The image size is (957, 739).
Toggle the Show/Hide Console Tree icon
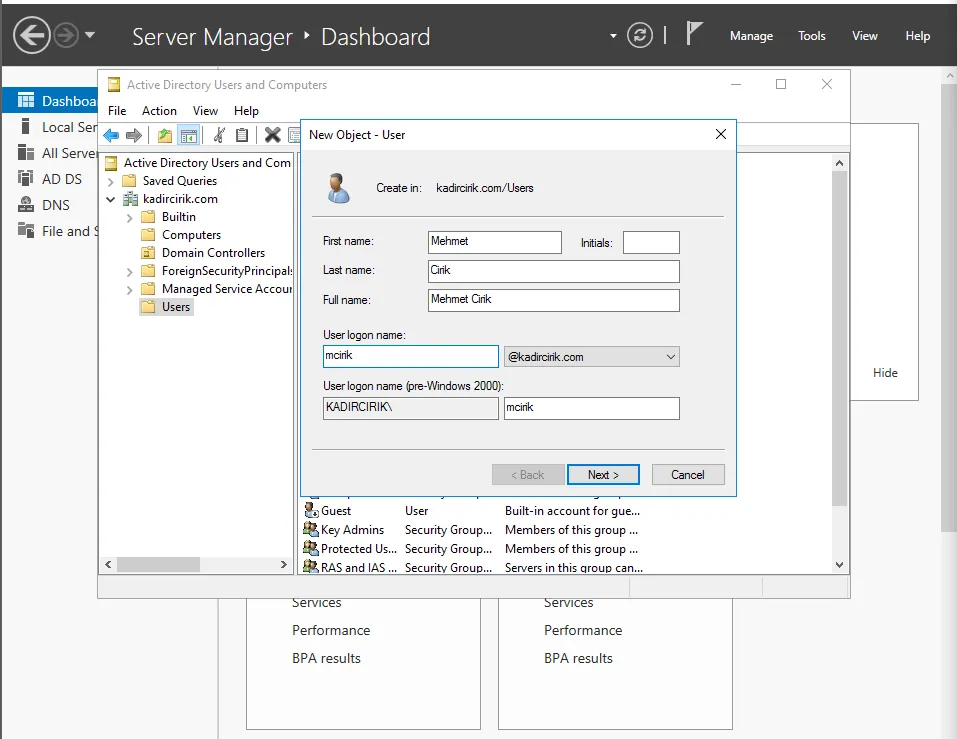[189, 135]
